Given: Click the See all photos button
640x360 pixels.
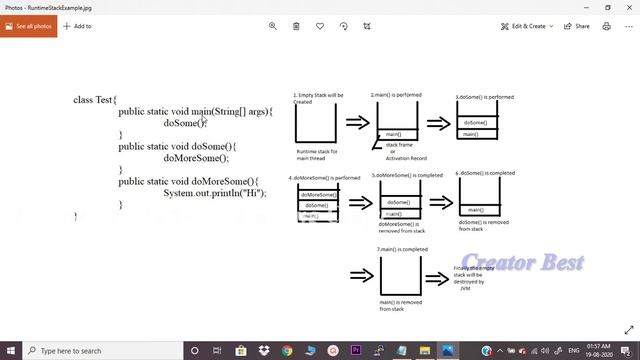Looking at the screenshot, I should pyautogui.click(x=29, y=26).
